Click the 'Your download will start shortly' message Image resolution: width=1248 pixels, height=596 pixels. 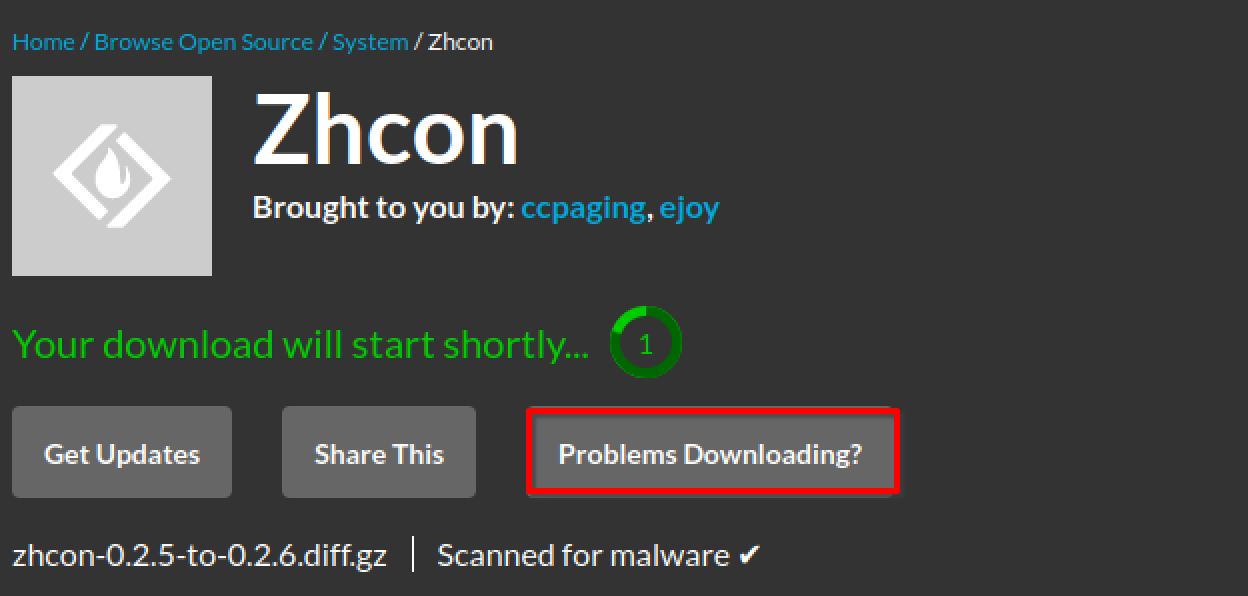coord(301,345)
